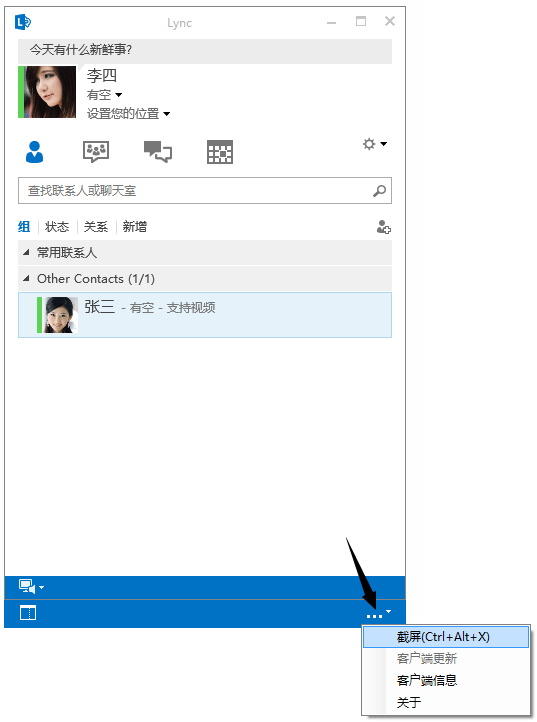Collapse the Other Contacts group
Image resolution: width=537 pixels, height=722 pixels.
27,279
